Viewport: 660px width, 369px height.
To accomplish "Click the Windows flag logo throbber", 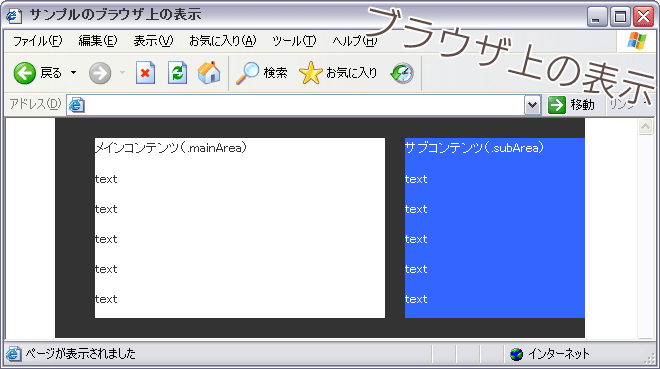I will click(636, 41).
